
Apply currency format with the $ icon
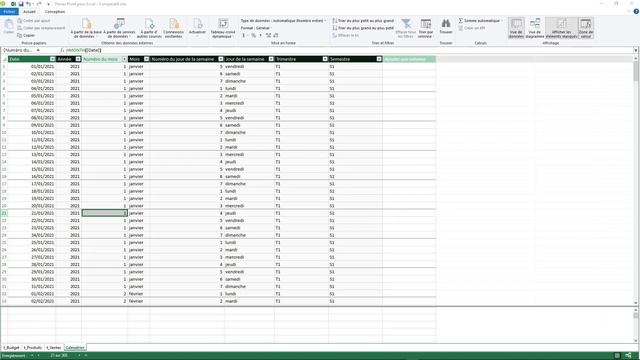point(244,36)
